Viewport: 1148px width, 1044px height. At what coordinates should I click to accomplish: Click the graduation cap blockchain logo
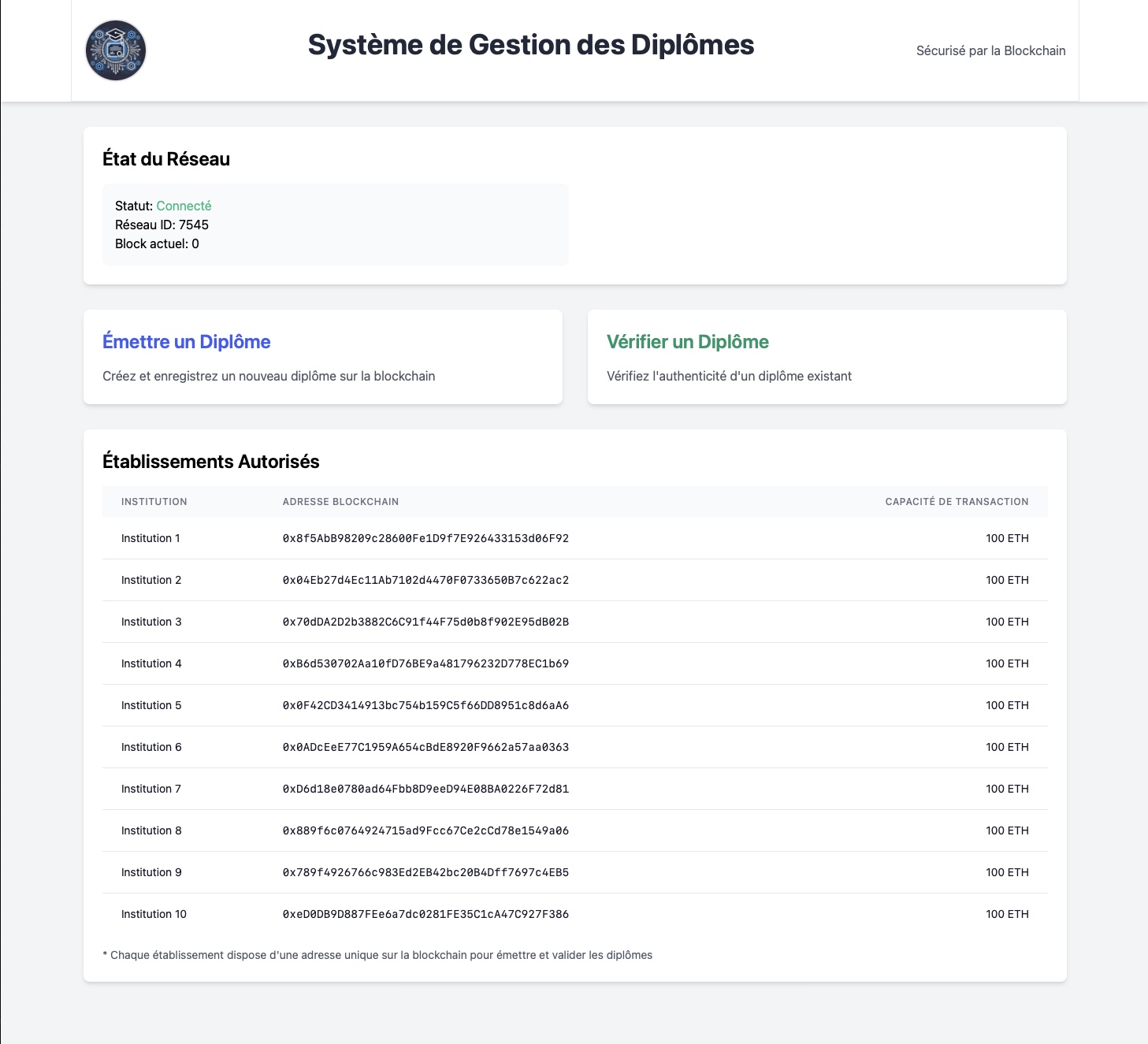117,50
